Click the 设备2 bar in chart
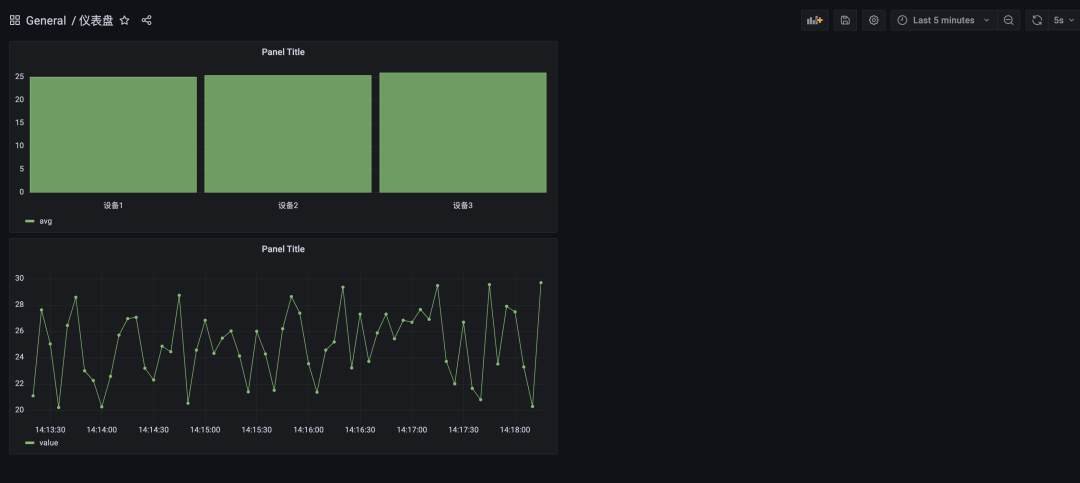Viewport: 1080px width, 483px height. 288,134
